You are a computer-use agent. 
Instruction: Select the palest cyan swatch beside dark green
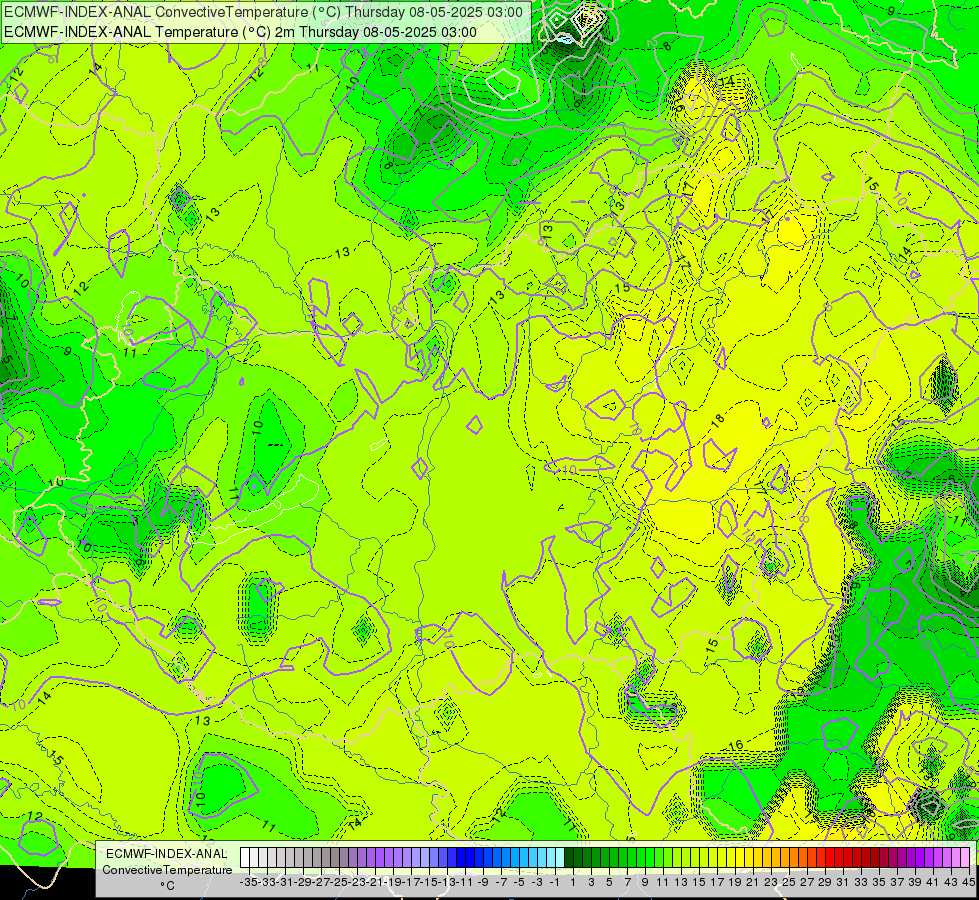(560, 858)
